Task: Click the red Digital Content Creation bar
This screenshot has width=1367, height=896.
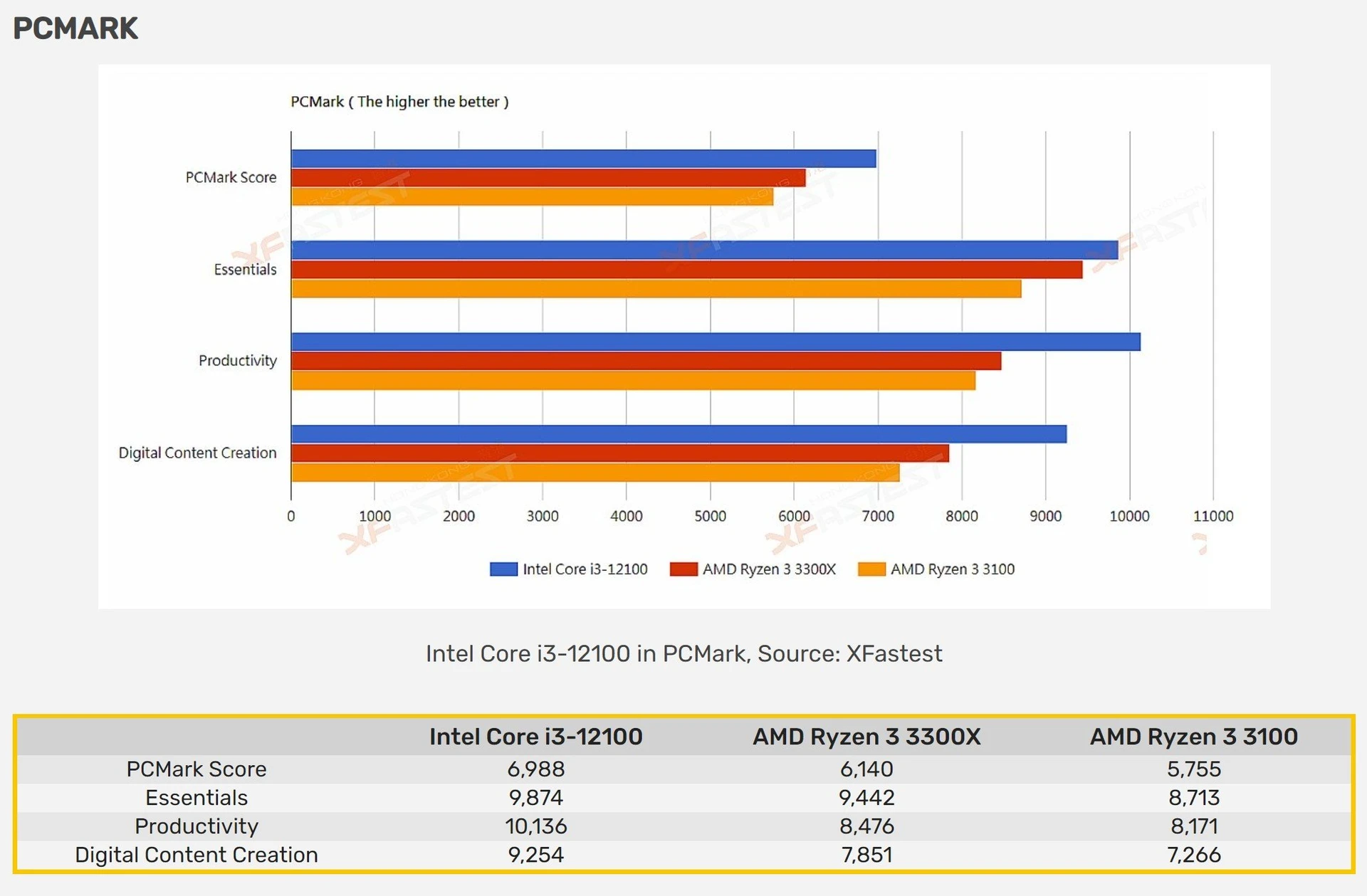Action: (x=619, y=453)
